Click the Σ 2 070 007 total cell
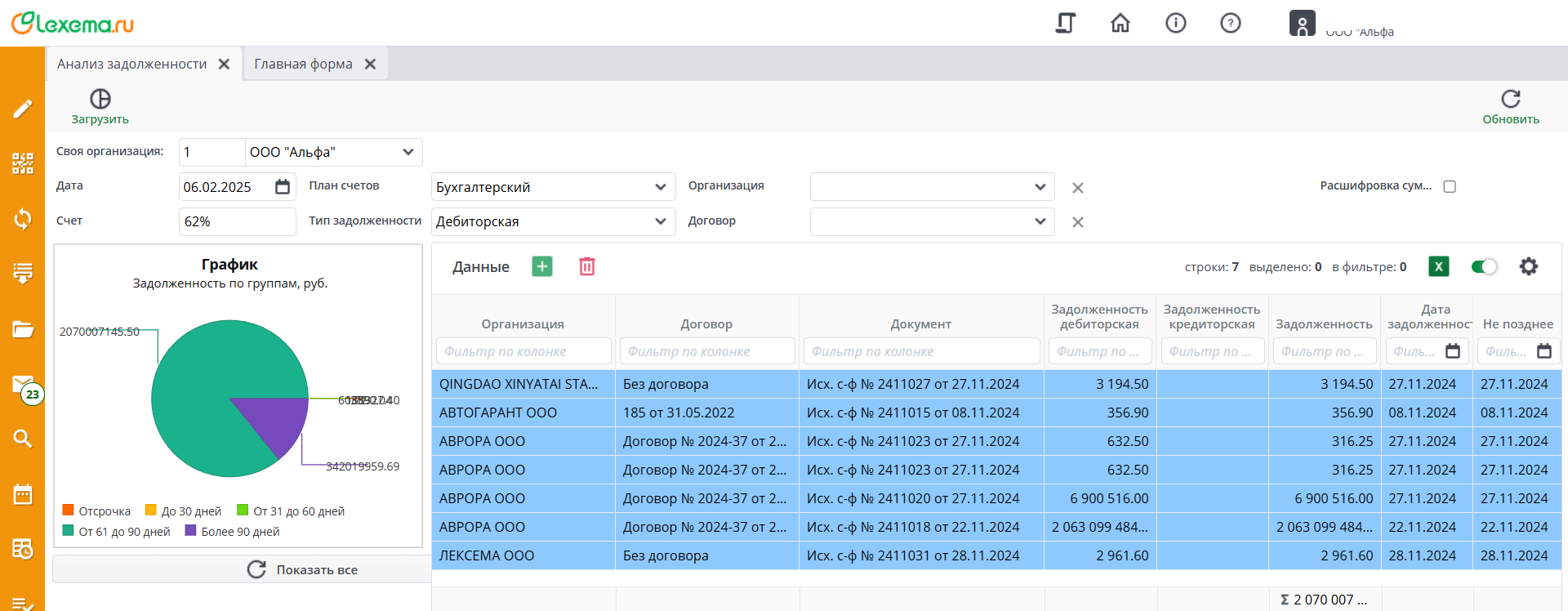1568x611 pixels. coord(1324,600)
